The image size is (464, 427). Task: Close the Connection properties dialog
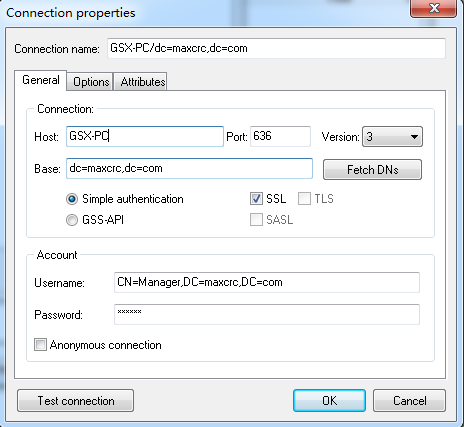point(433,8)
